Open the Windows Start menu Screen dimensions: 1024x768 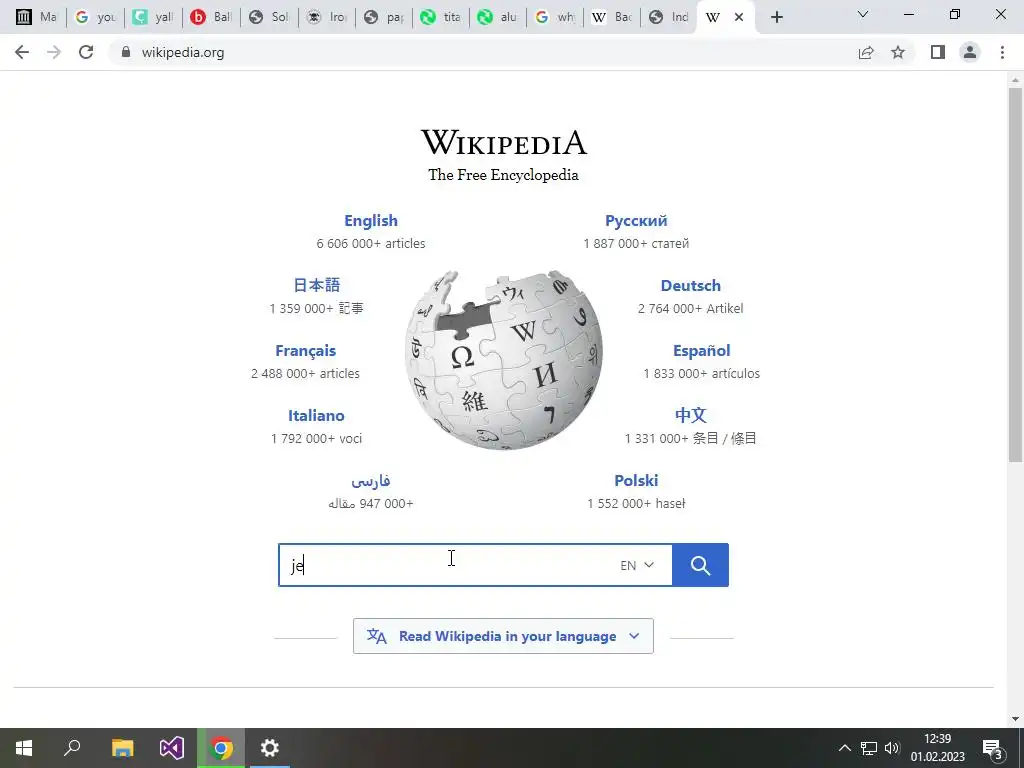point(24,748)
